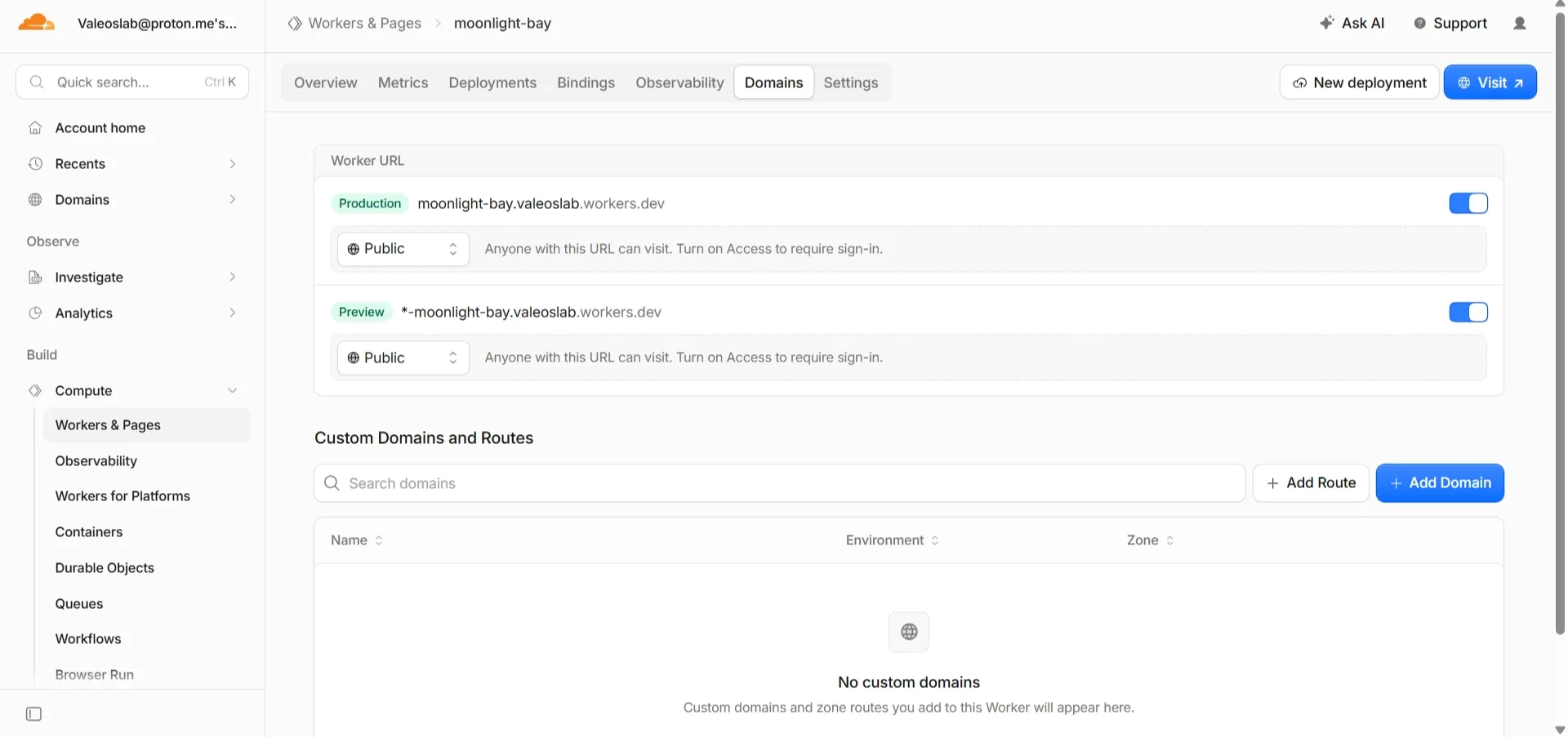Click the Analytics pie chart icon

click(35, 313)
